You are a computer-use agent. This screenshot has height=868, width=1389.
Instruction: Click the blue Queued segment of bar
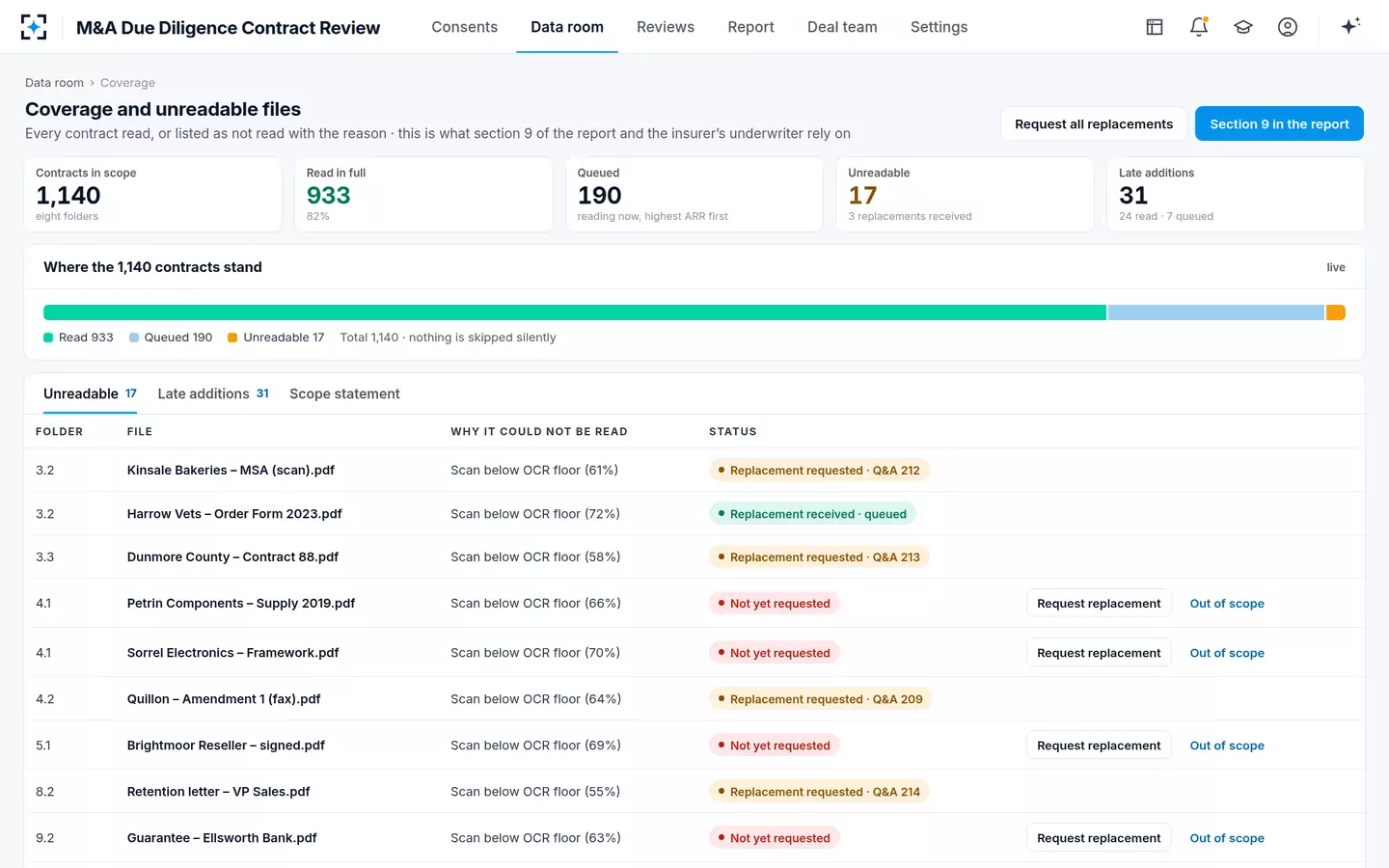[x=1215, y=312]
